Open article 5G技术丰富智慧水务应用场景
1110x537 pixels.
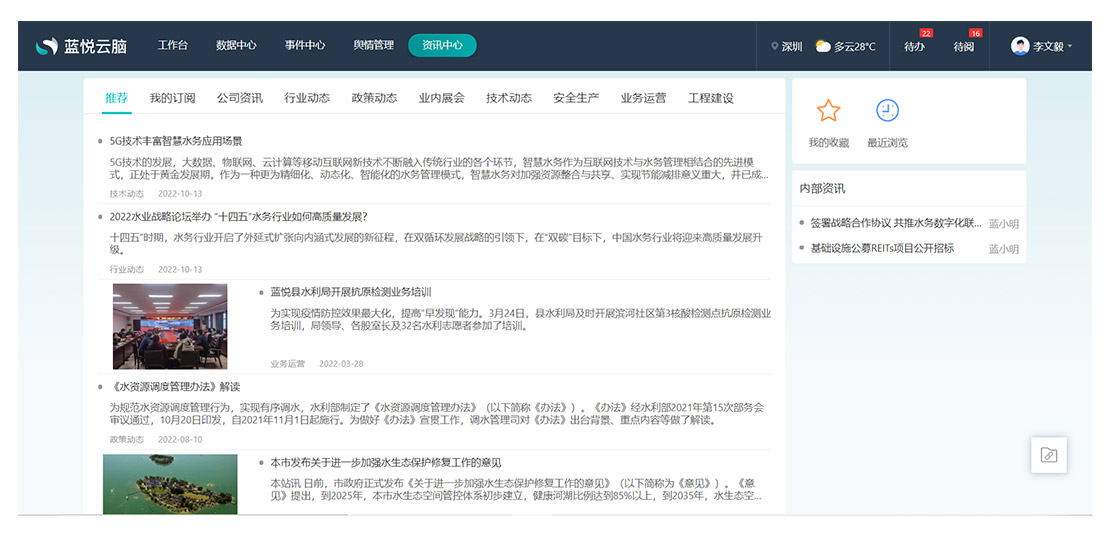176,141
